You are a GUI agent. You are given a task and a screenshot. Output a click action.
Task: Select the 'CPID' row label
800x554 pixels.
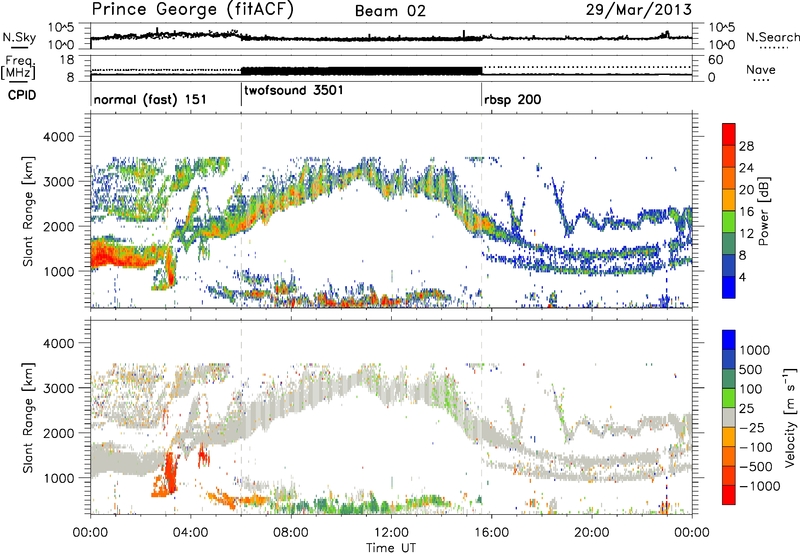22,95
